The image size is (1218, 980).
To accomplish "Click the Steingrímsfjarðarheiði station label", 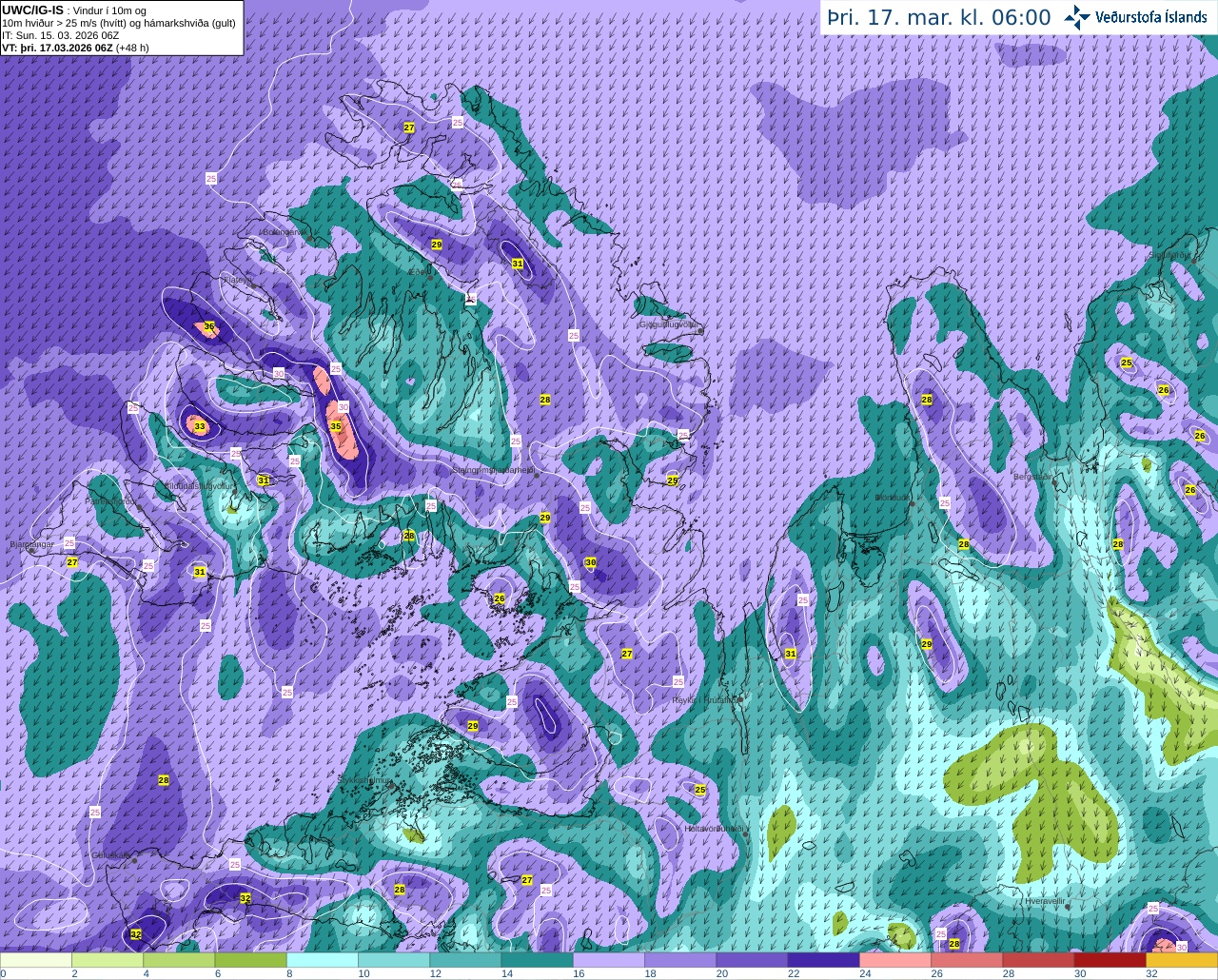I will click(493, 469).
